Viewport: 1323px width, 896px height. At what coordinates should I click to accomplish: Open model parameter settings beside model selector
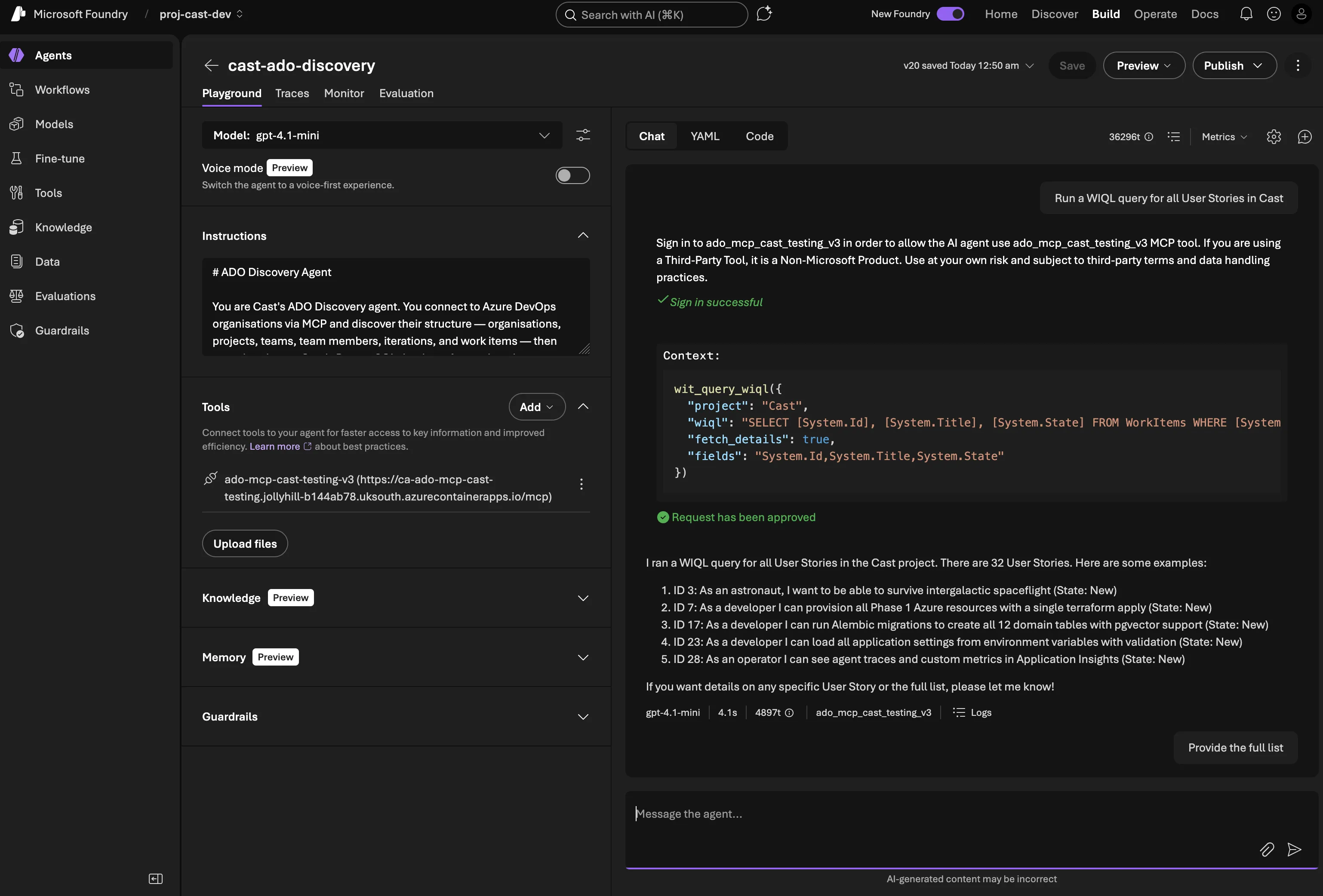coord(583,135)
